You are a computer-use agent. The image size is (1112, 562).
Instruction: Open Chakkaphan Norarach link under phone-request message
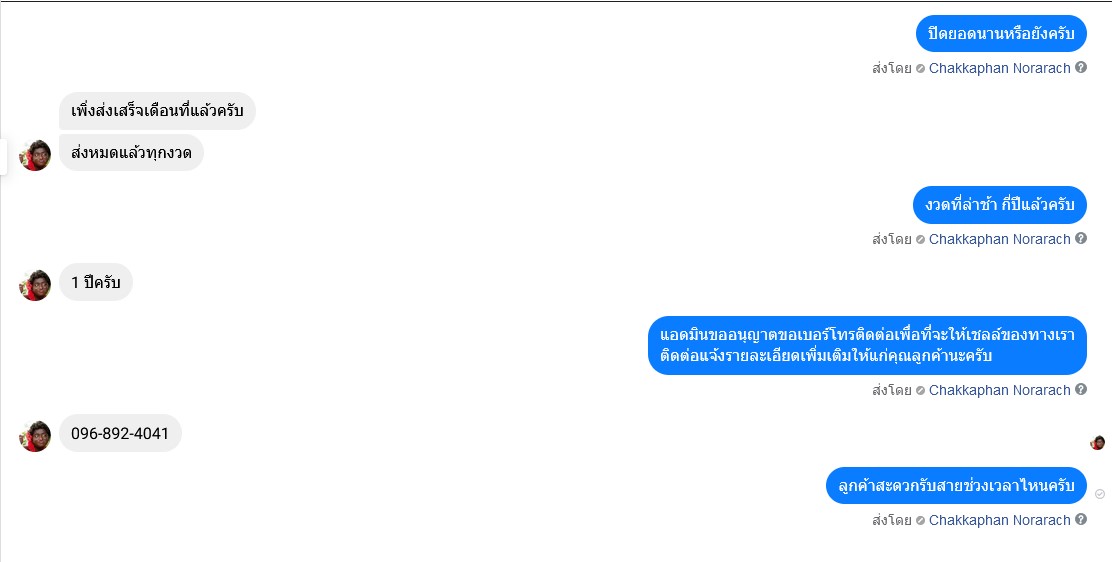[x=999, y=390]
